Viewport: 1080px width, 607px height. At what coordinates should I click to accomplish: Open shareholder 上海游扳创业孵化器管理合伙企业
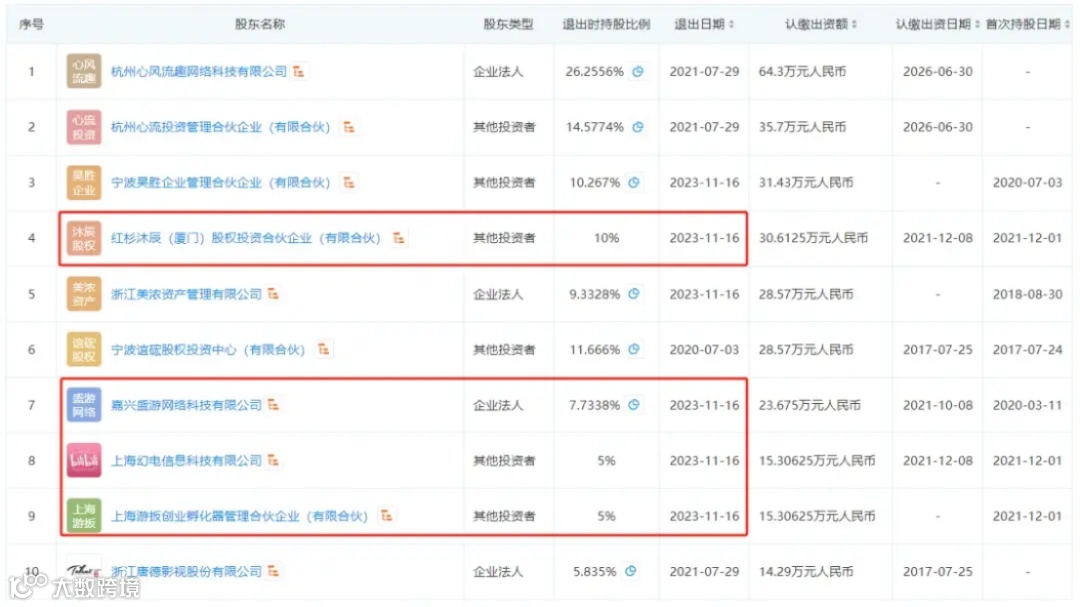click(x=240, y=516)
